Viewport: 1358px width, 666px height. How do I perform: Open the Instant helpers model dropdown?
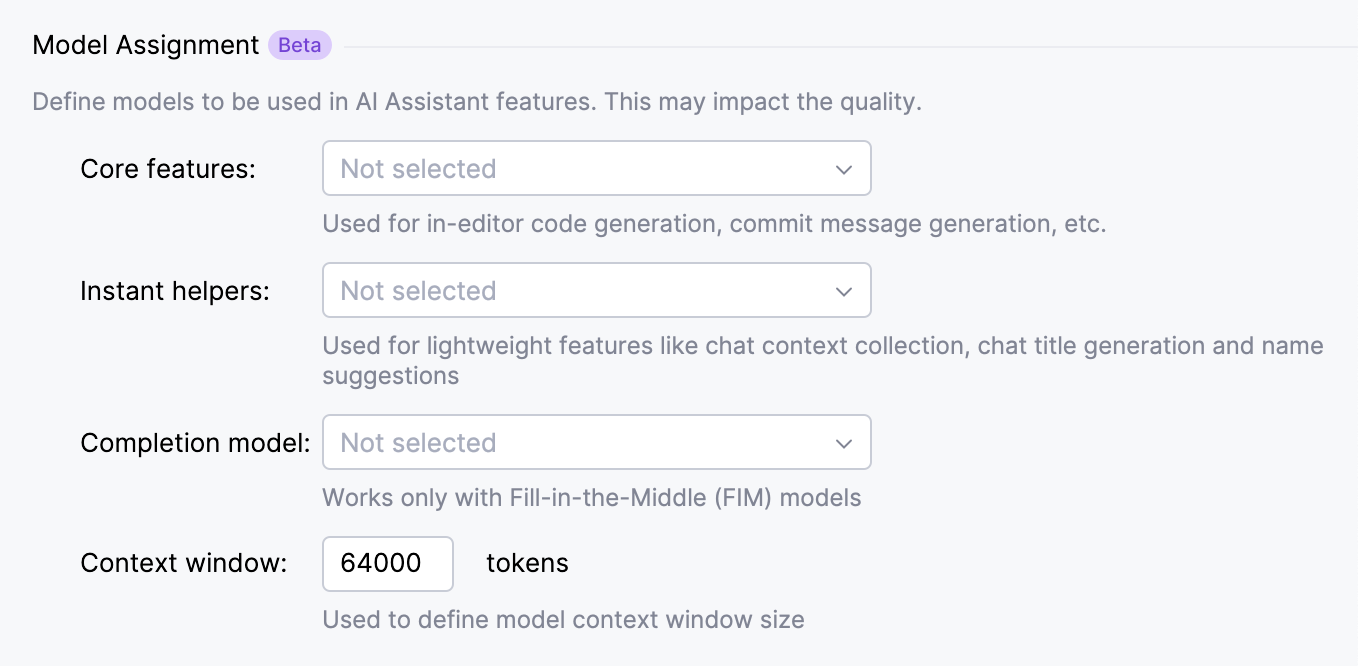595,291
